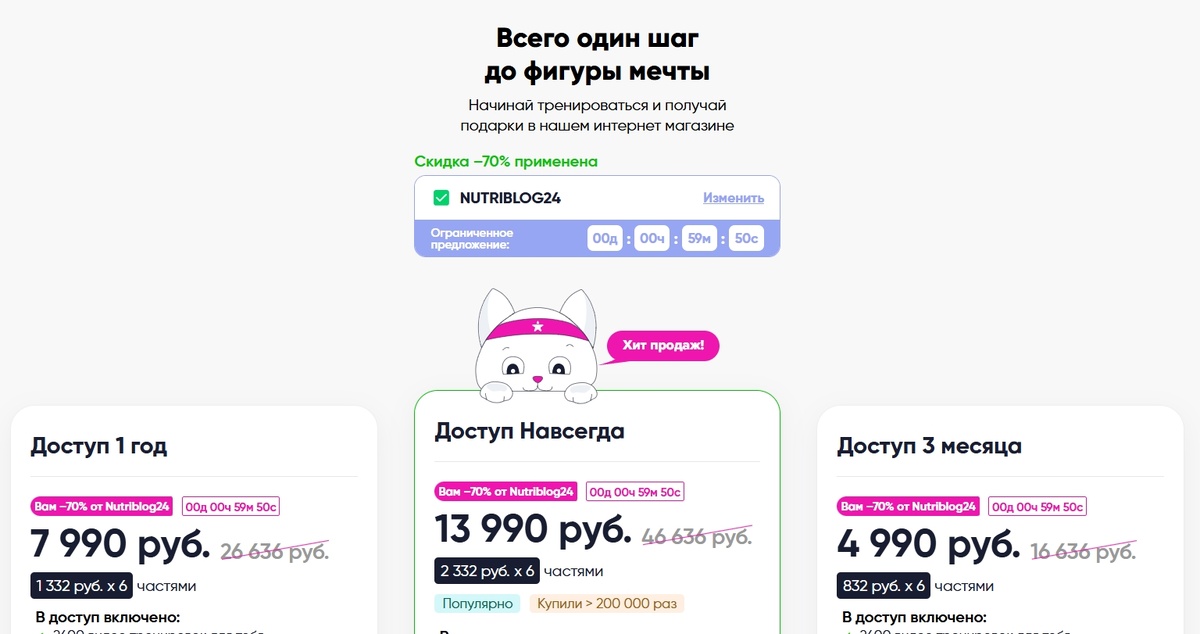Click the 'Вам −70% от Nutriblog24' badge on middle card
This screenshot has width=1200, height=634.
tap(505, 491)
